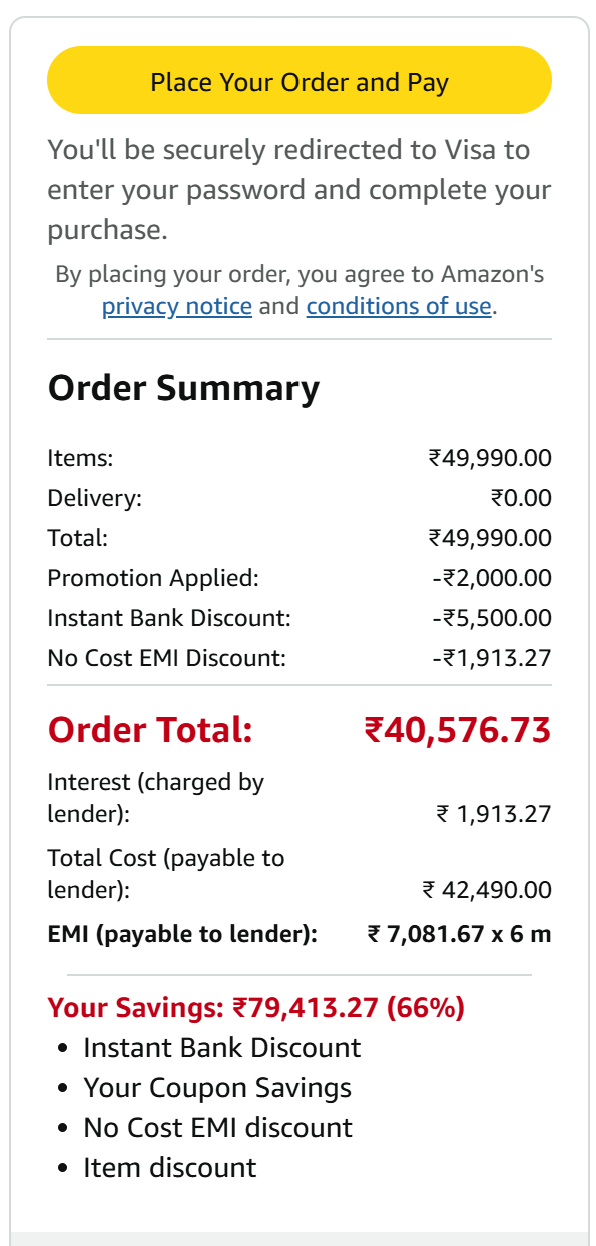
Task: Open the privacy notice link
Action: pos(177,306)
